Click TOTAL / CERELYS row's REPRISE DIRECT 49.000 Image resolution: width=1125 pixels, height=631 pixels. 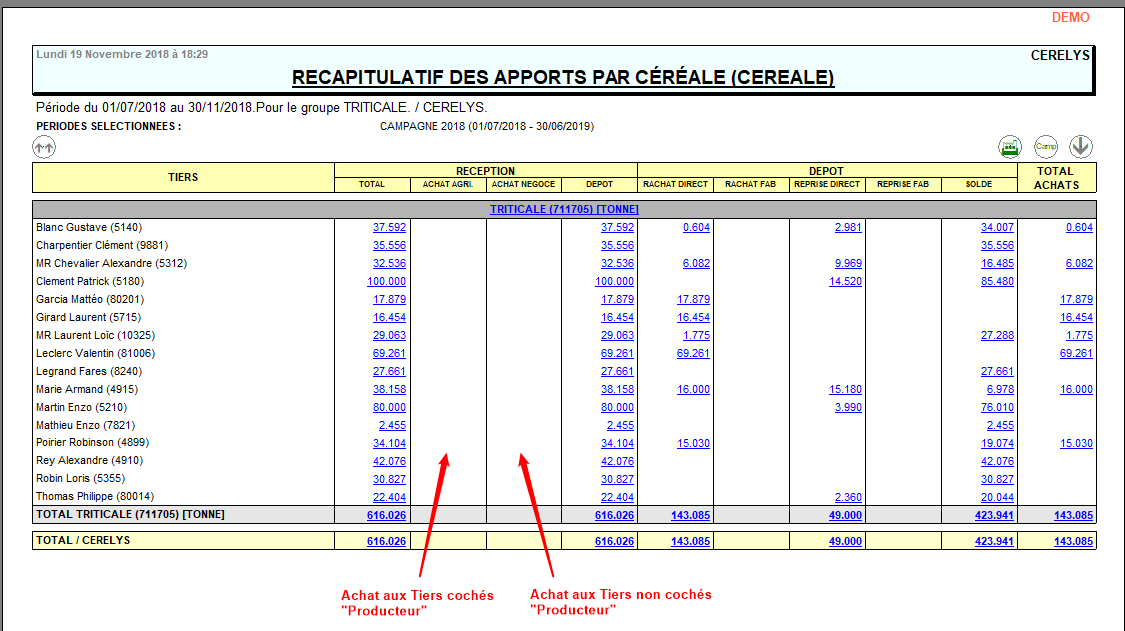pyautogui.click(x=845, y=541)
